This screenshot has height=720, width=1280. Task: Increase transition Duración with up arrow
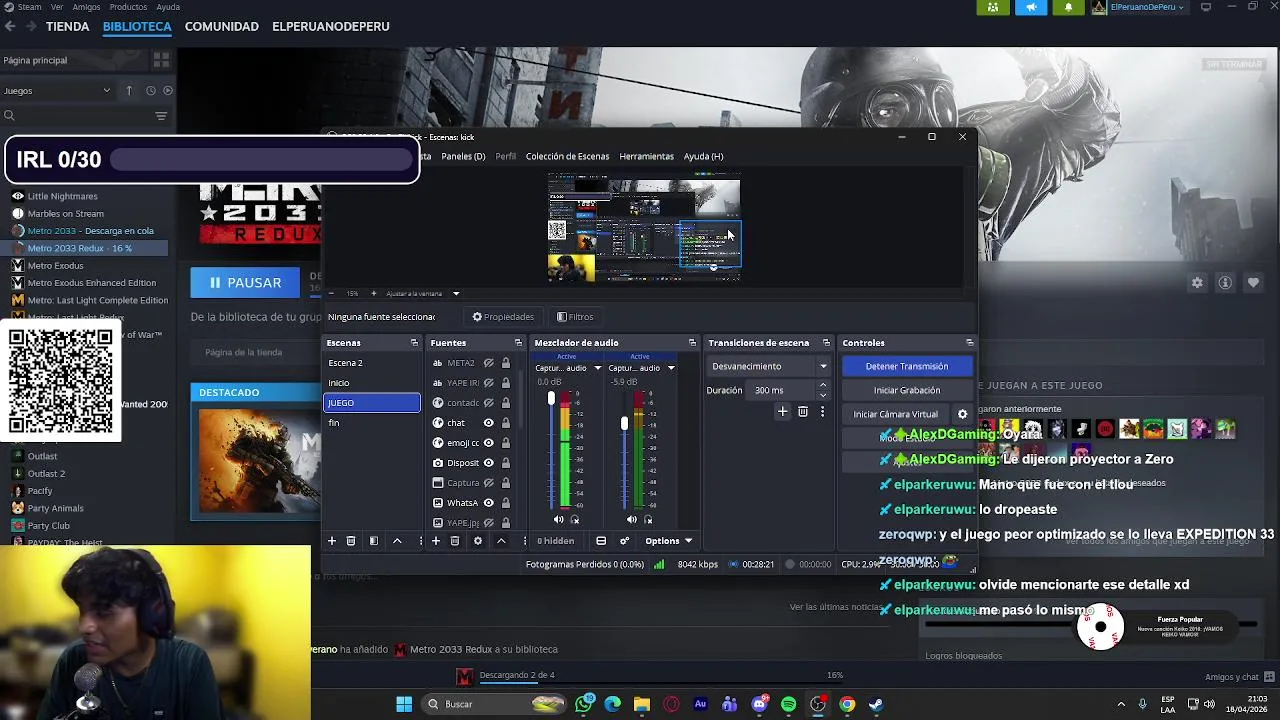(823, 385)
